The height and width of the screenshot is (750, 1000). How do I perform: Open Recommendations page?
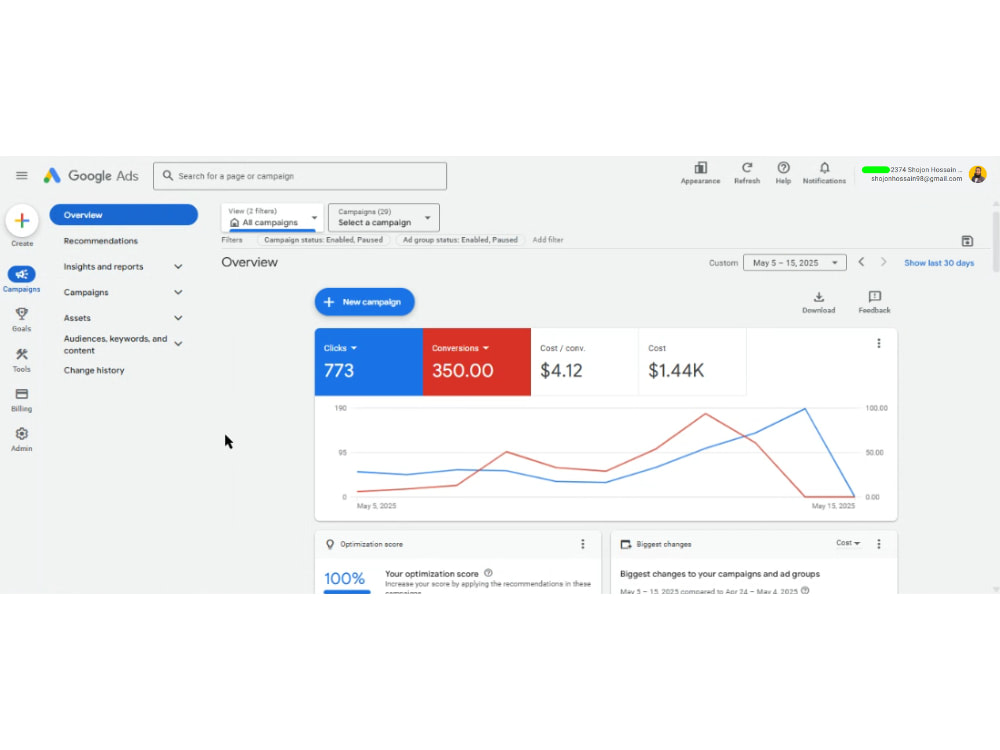[101, 241]
